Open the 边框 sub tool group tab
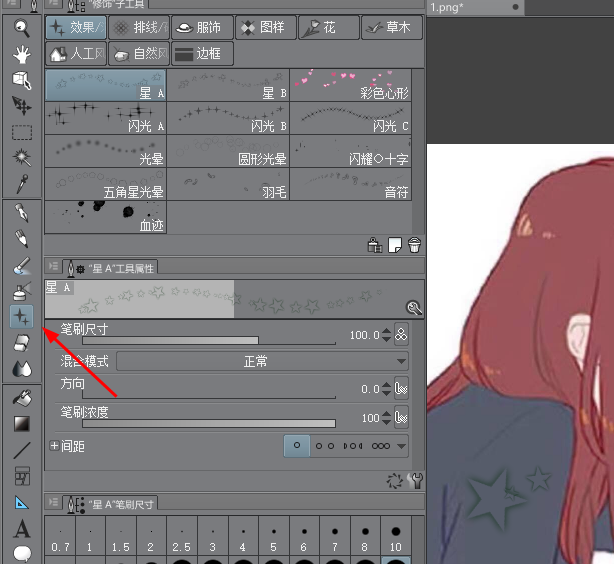The height and width of the screenshot is (564, 614). point(202,53)
